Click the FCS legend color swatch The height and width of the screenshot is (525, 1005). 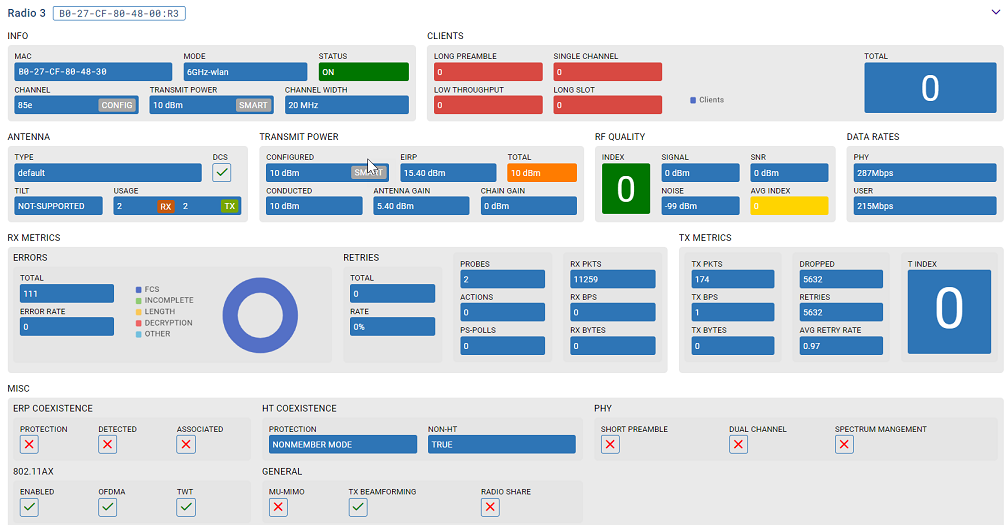(139, 289)
